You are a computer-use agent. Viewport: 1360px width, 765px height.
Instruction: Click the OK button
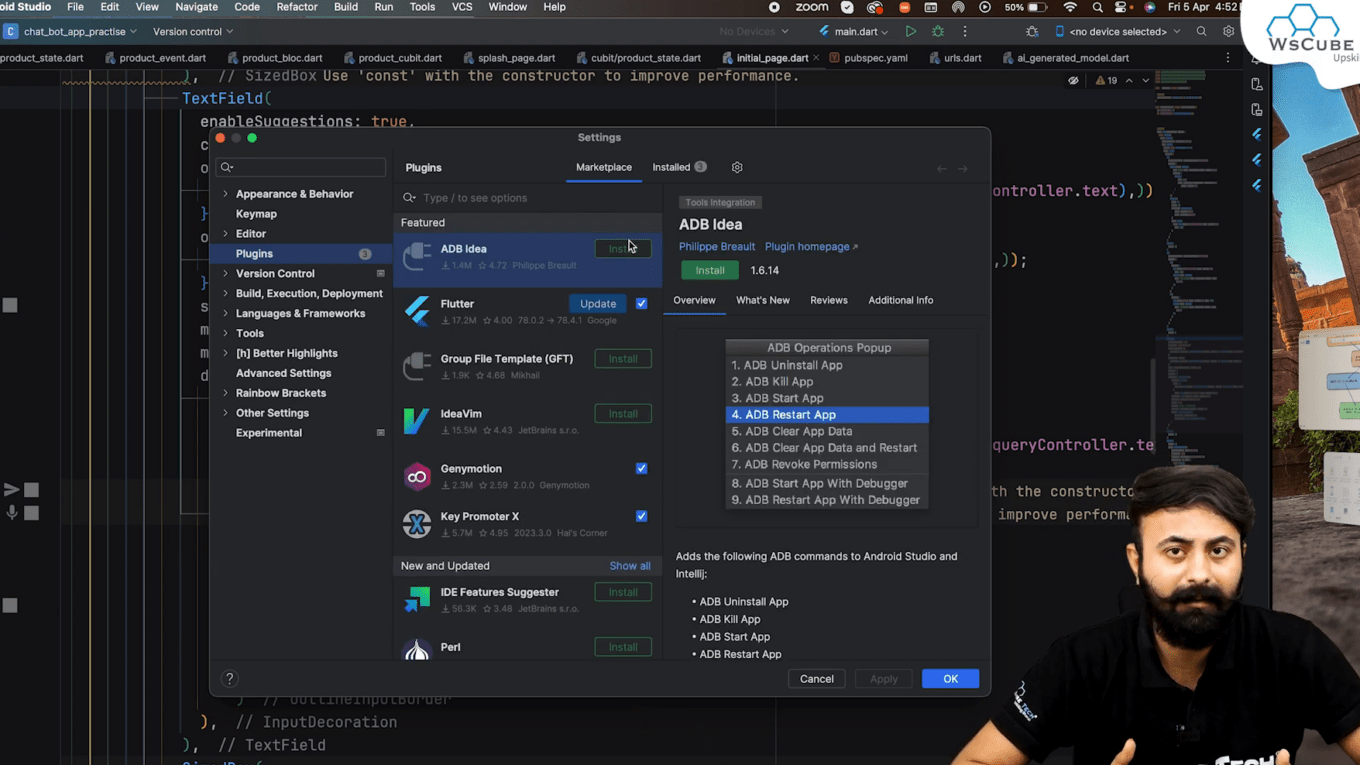(950, 679)
